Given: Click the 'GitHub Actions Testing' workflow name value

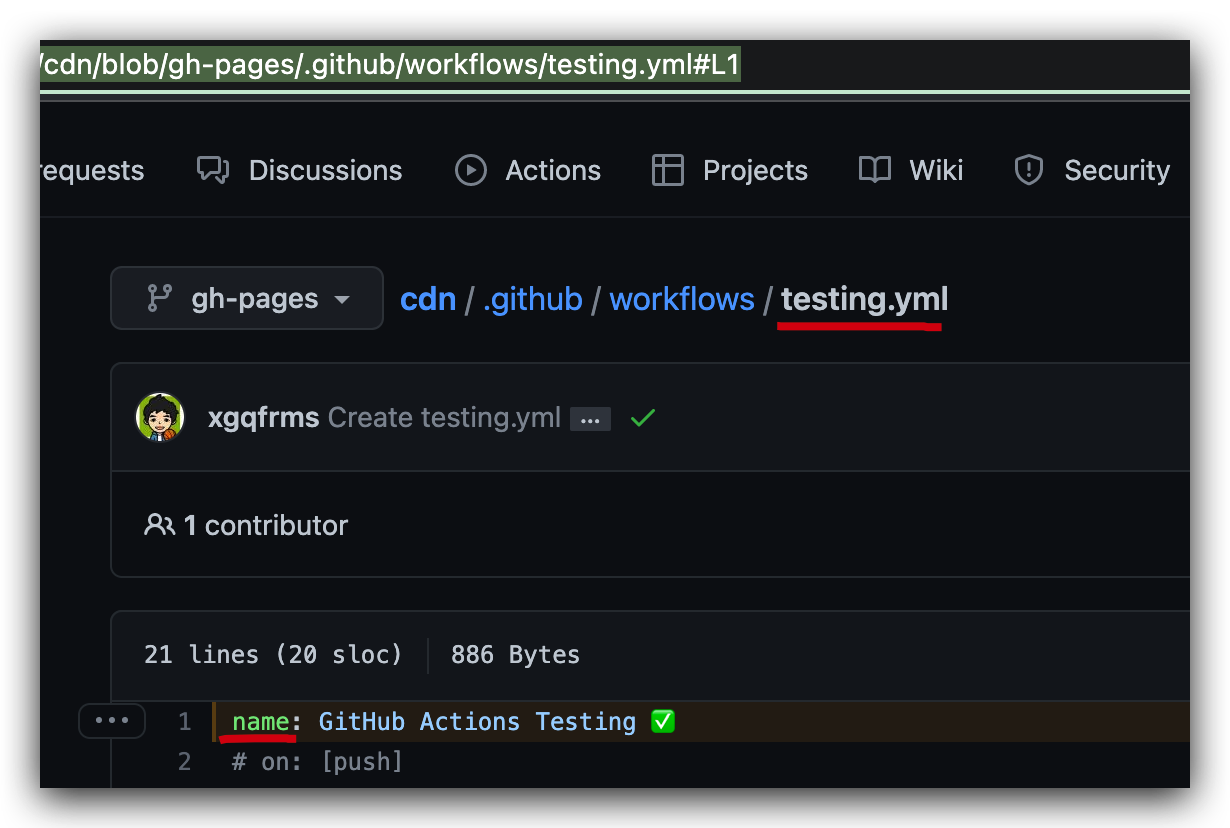Looking at the screenshot, I should [477, 721].
